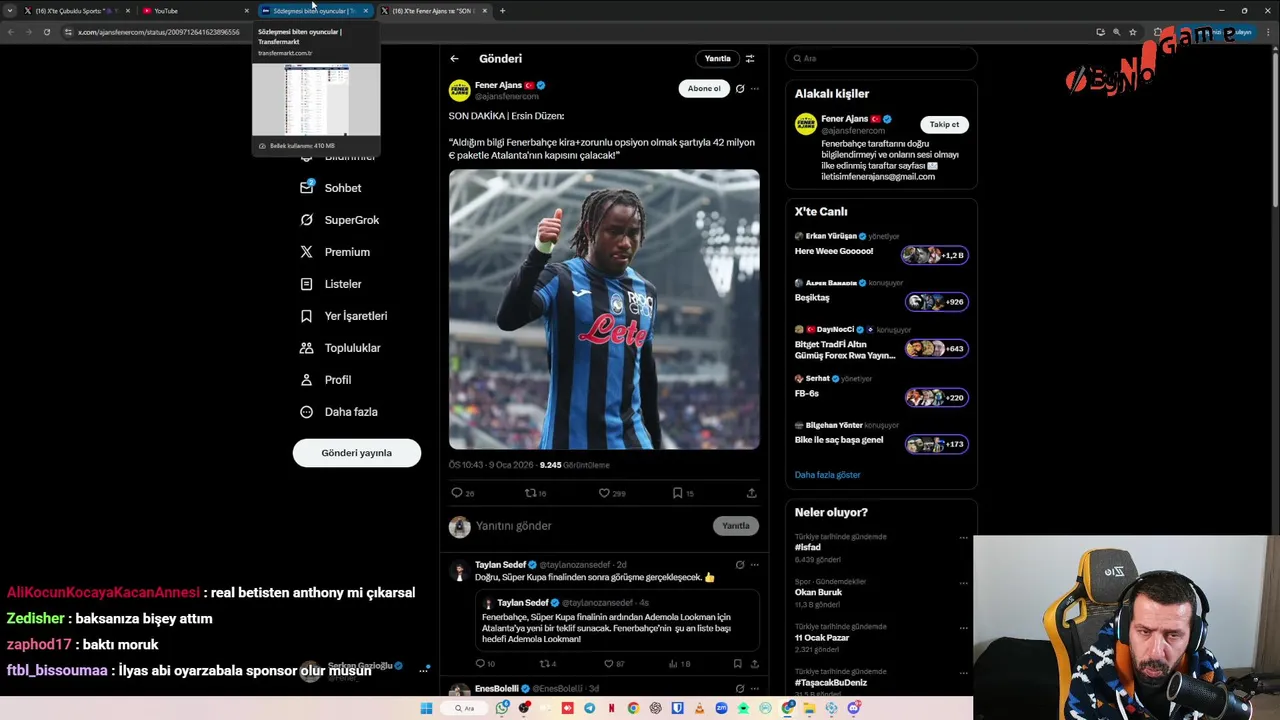This screenshot has width=1280, height=720.
Task: Open reply filter settings icon beside Yanıtla
Action: click(x=750, y=59)
